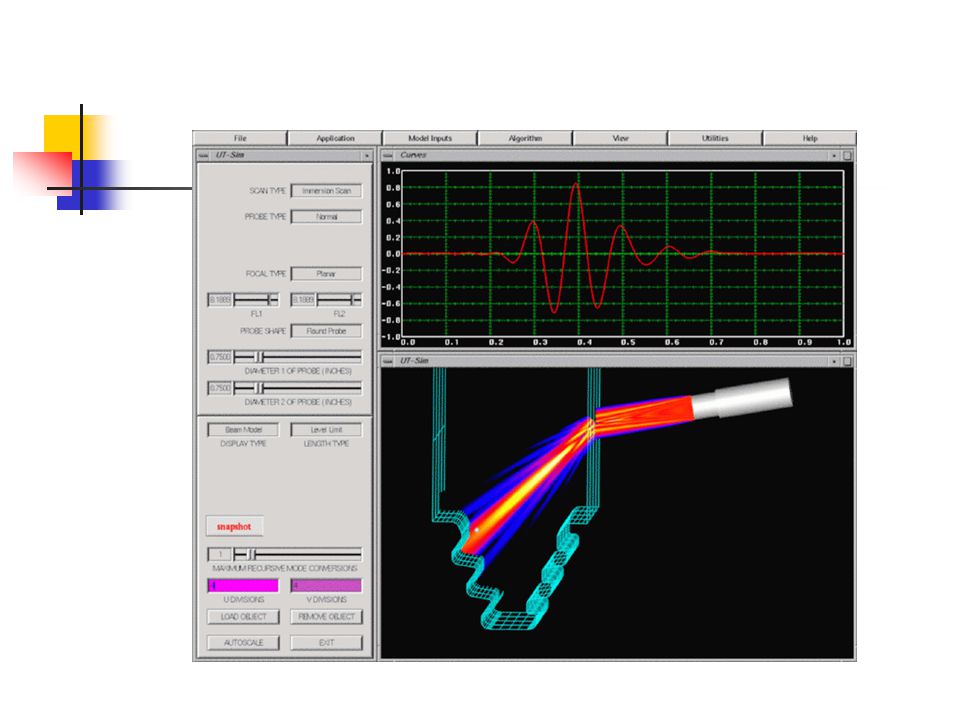Click the FOCAL TYPE label

[x=266, y=274]
